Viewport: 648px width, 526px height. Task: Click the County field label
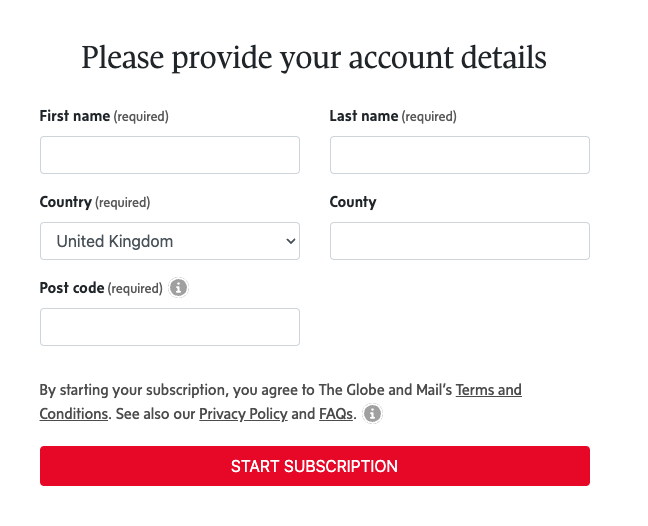coord(353,202)
